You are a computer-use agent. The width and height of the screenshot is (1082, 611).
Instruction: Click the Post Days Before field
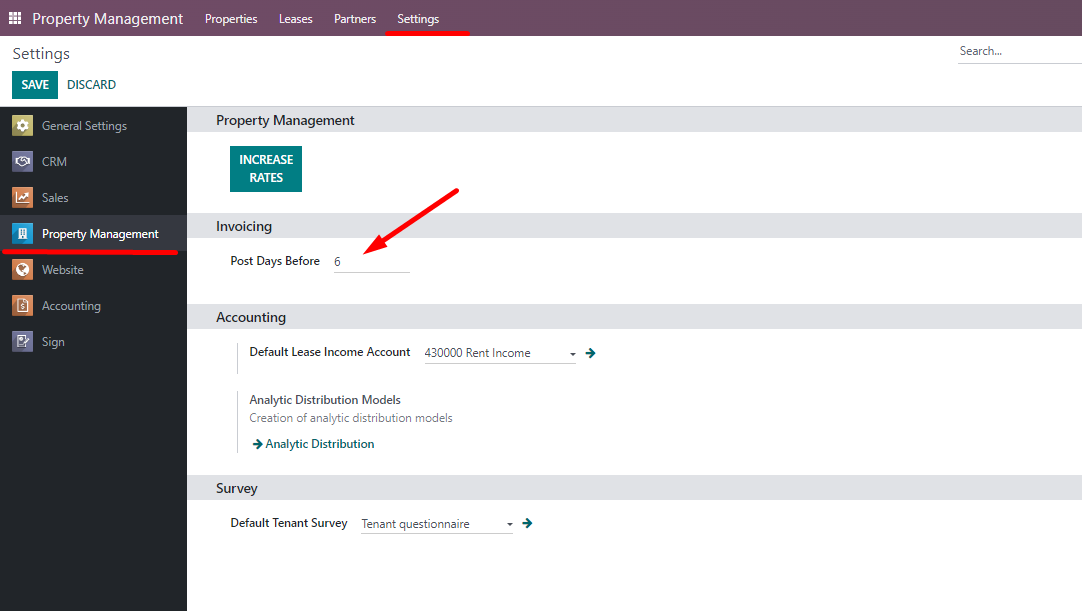pos(371,261)
